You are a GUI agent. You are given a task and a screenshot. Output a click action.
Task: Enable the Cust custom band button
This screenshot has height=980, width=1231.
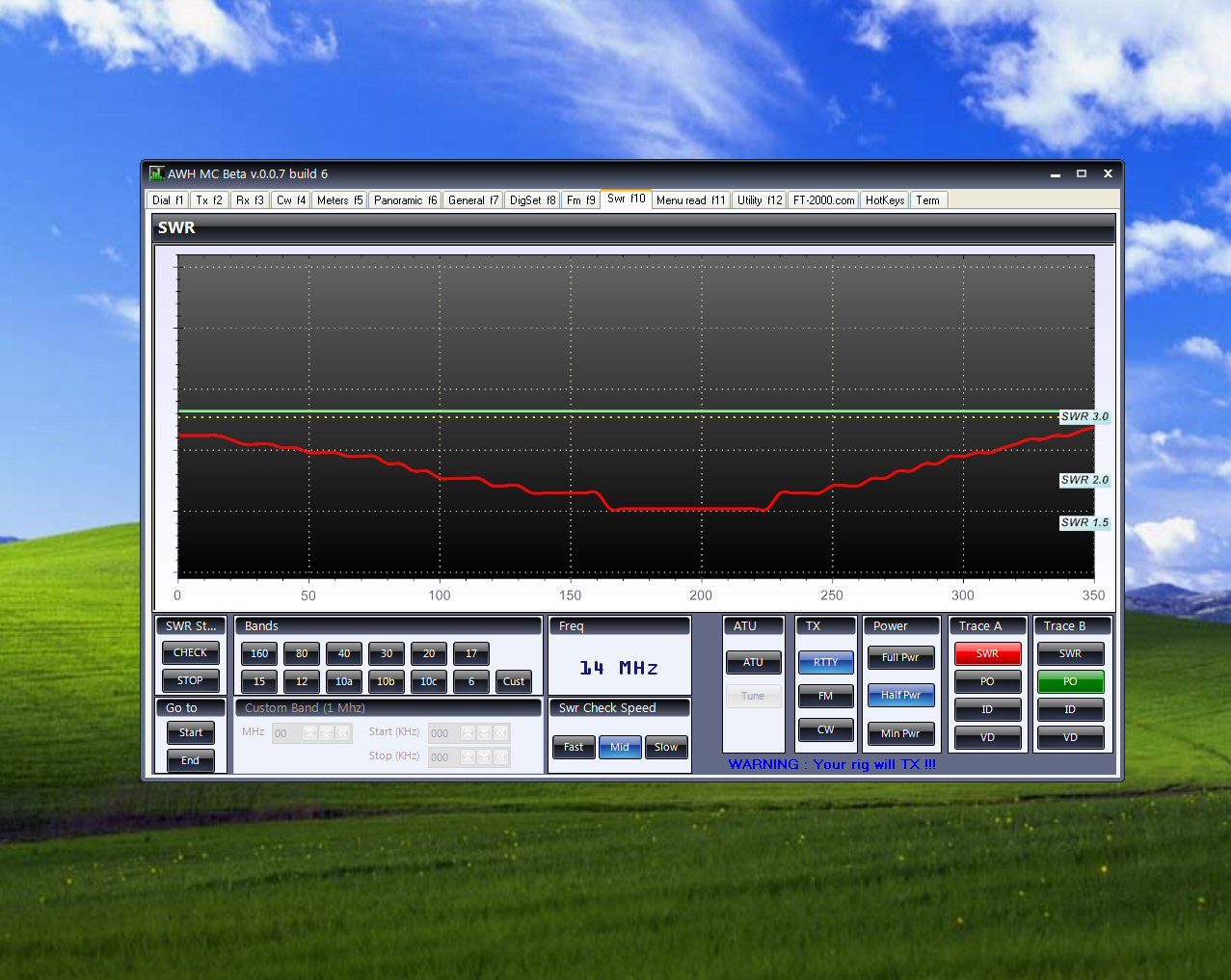pyautogui.click(x=514, y=681)
